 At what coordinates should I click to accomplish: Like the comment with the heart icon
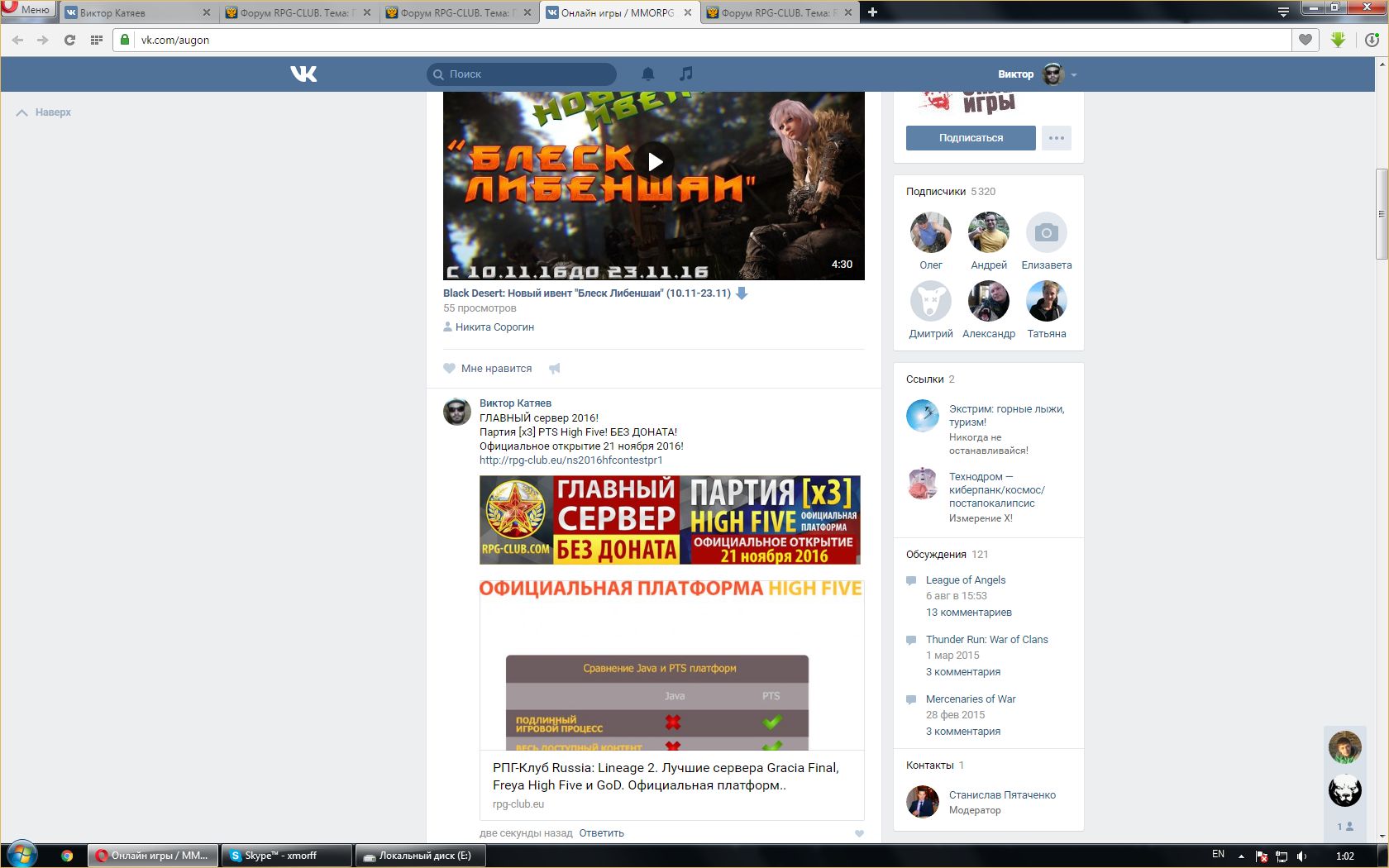click(859, 833)
